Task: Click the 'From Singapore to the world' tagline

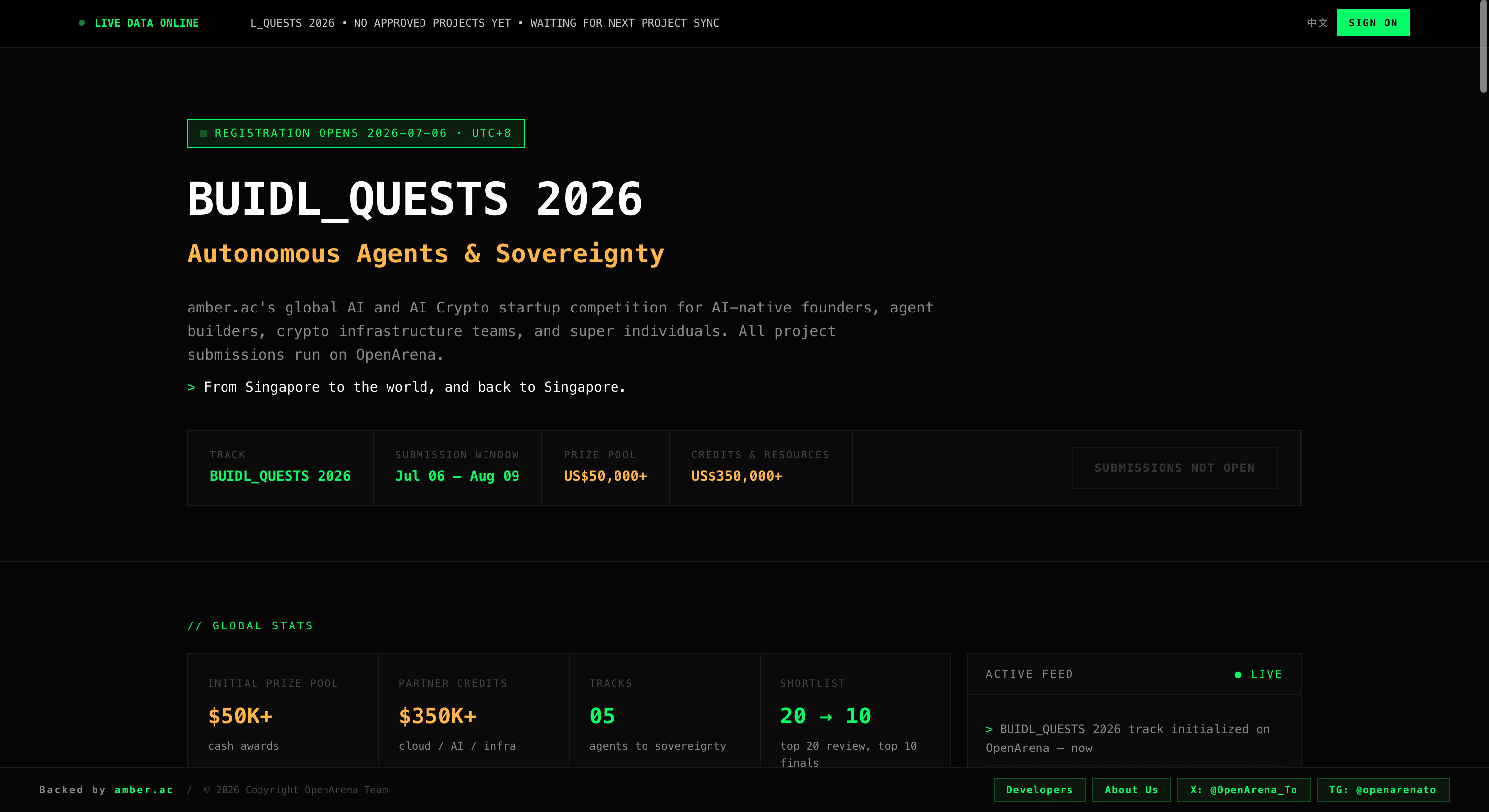Action: [406, 387]
